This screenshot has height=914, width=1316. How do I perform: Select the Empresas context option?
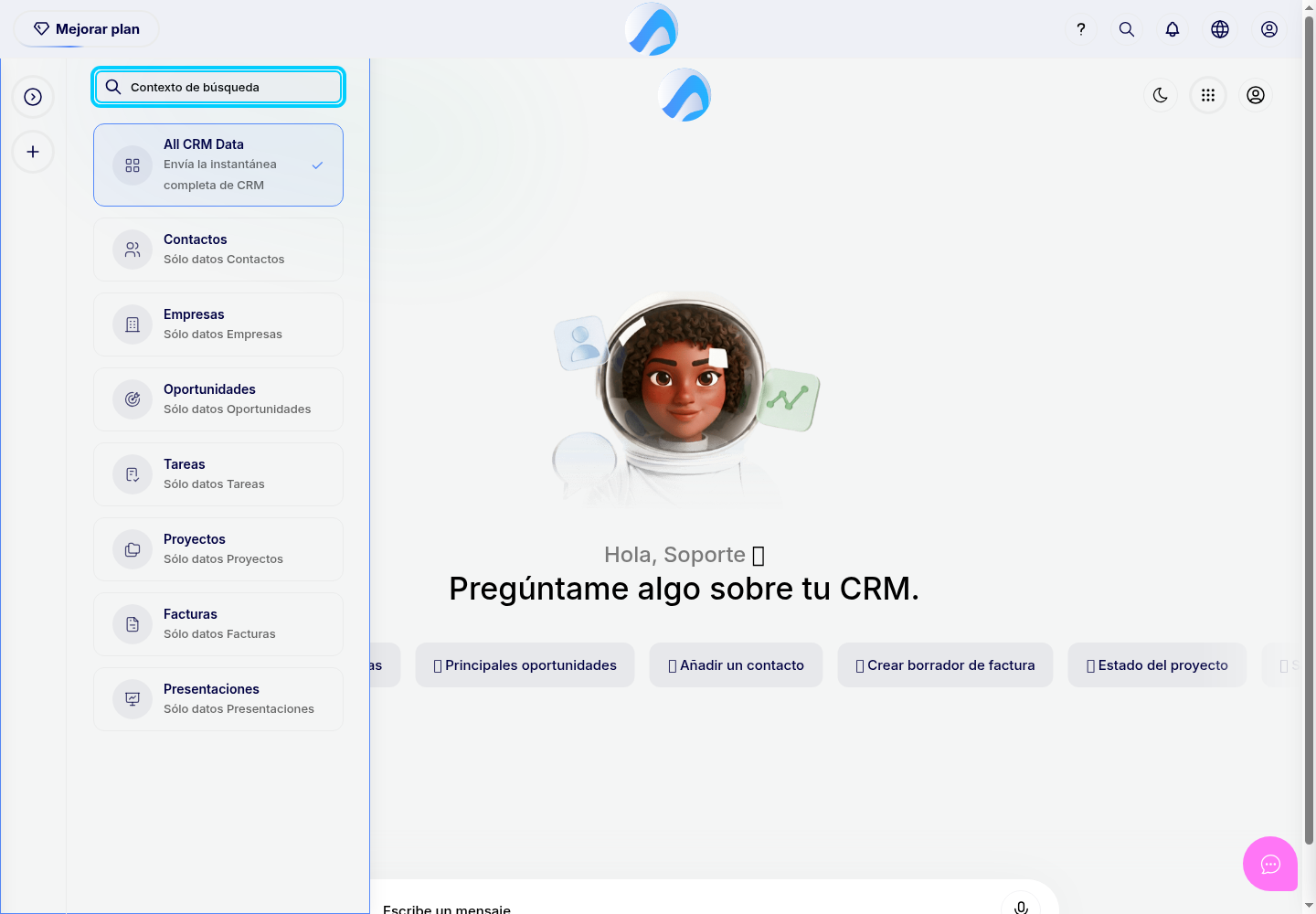pos(218,324)
